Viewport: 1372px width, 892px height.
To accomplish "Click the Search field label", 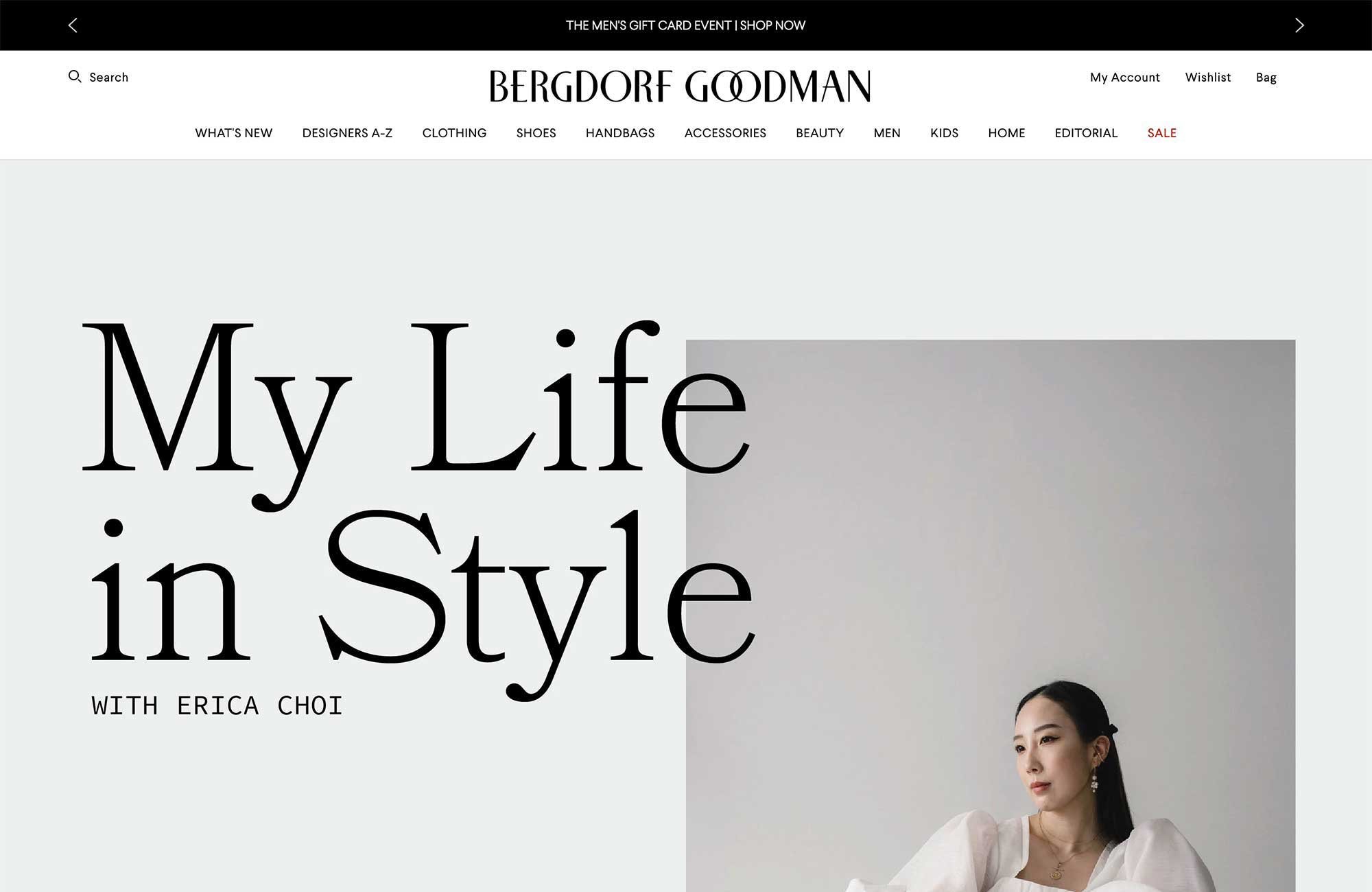I will tap(108, 78).
